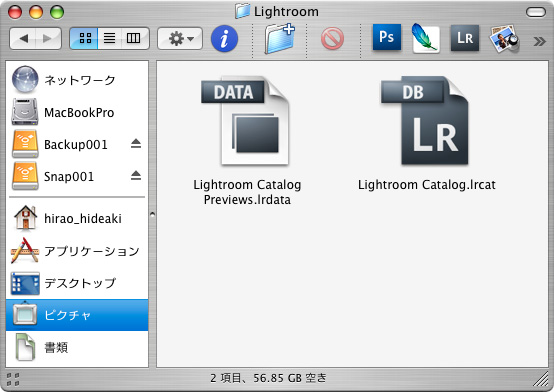The width and height of the screenshot is (554, 392).
Task: Launch Lightroom from the LR toolbar icon
Action: [465, 38]
